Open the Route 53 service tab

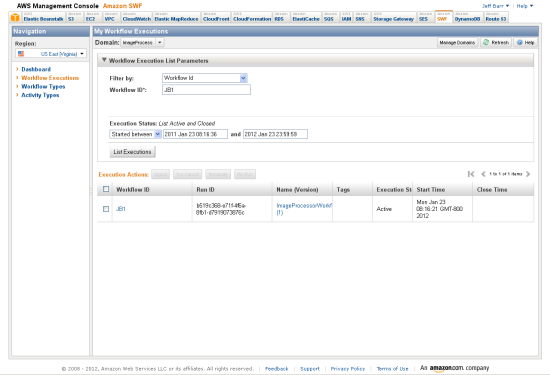pyautogui.click(x=496, y=17)
